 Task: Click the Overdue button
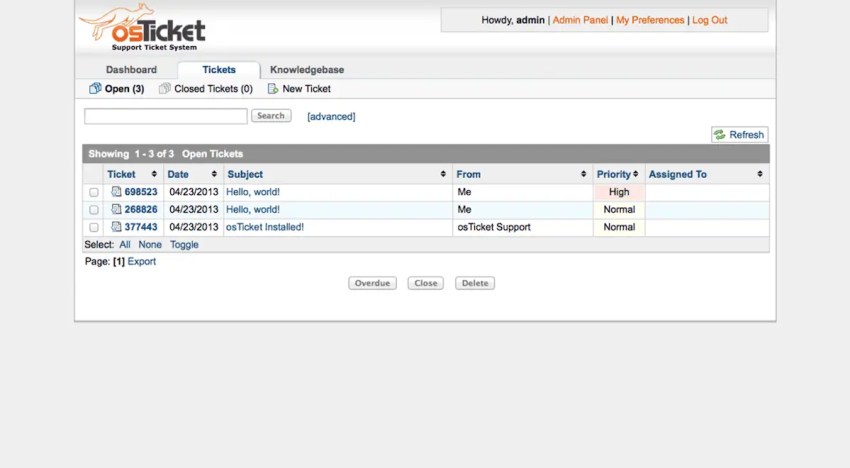(372, 283)
